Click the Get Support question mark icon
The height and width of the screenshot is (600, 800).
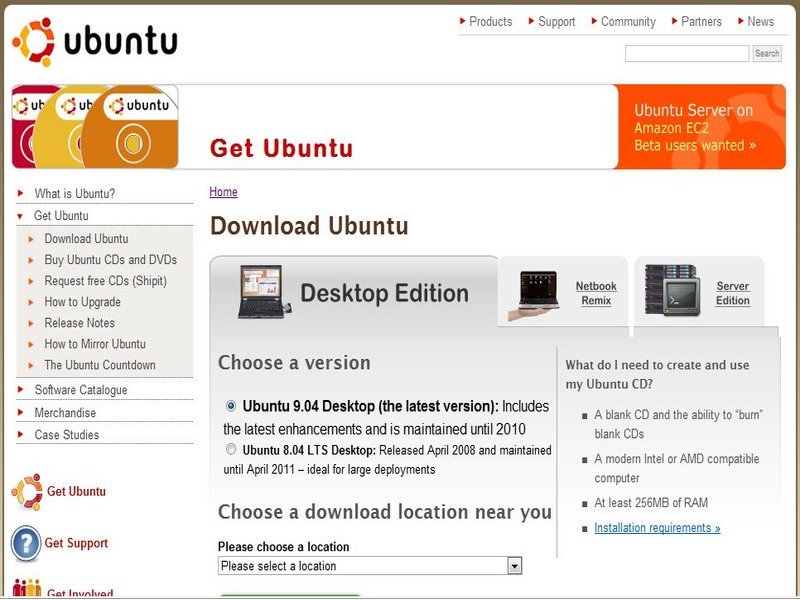26,543
